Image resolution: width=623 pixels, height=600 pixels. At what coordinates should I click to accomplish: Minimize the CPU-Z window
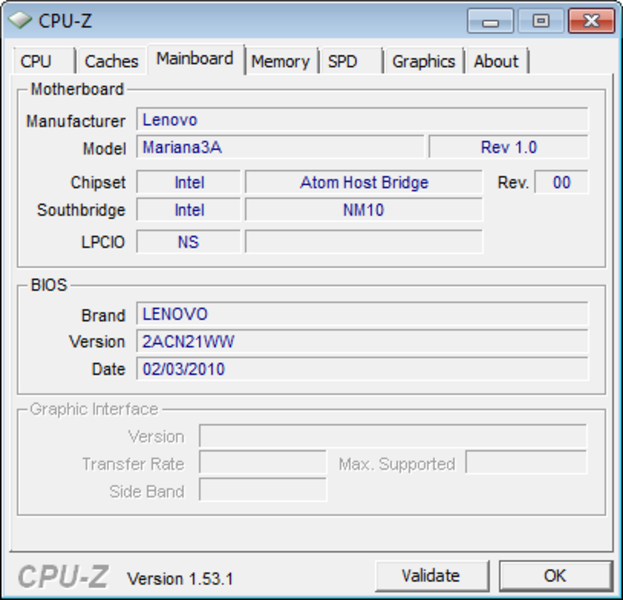(x=490, y=21)
